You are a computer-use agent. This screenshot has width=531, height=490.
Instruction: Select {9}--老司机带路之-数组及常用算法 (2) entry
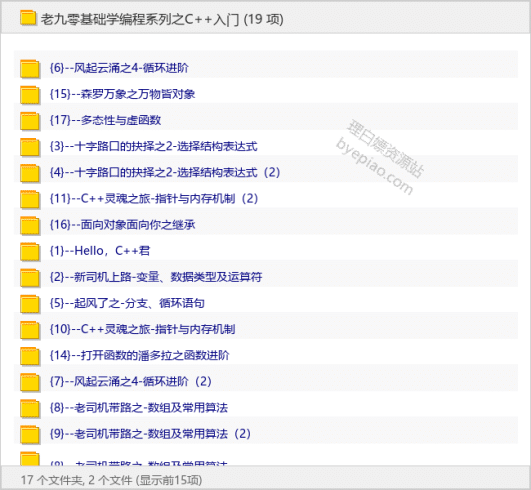tap(150, 433)
